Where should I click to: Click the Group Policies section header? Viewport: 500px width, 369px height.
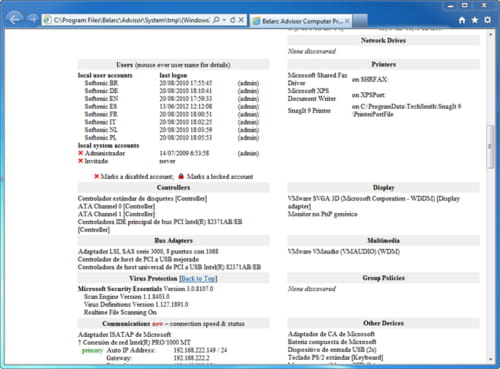pos(383,278)
